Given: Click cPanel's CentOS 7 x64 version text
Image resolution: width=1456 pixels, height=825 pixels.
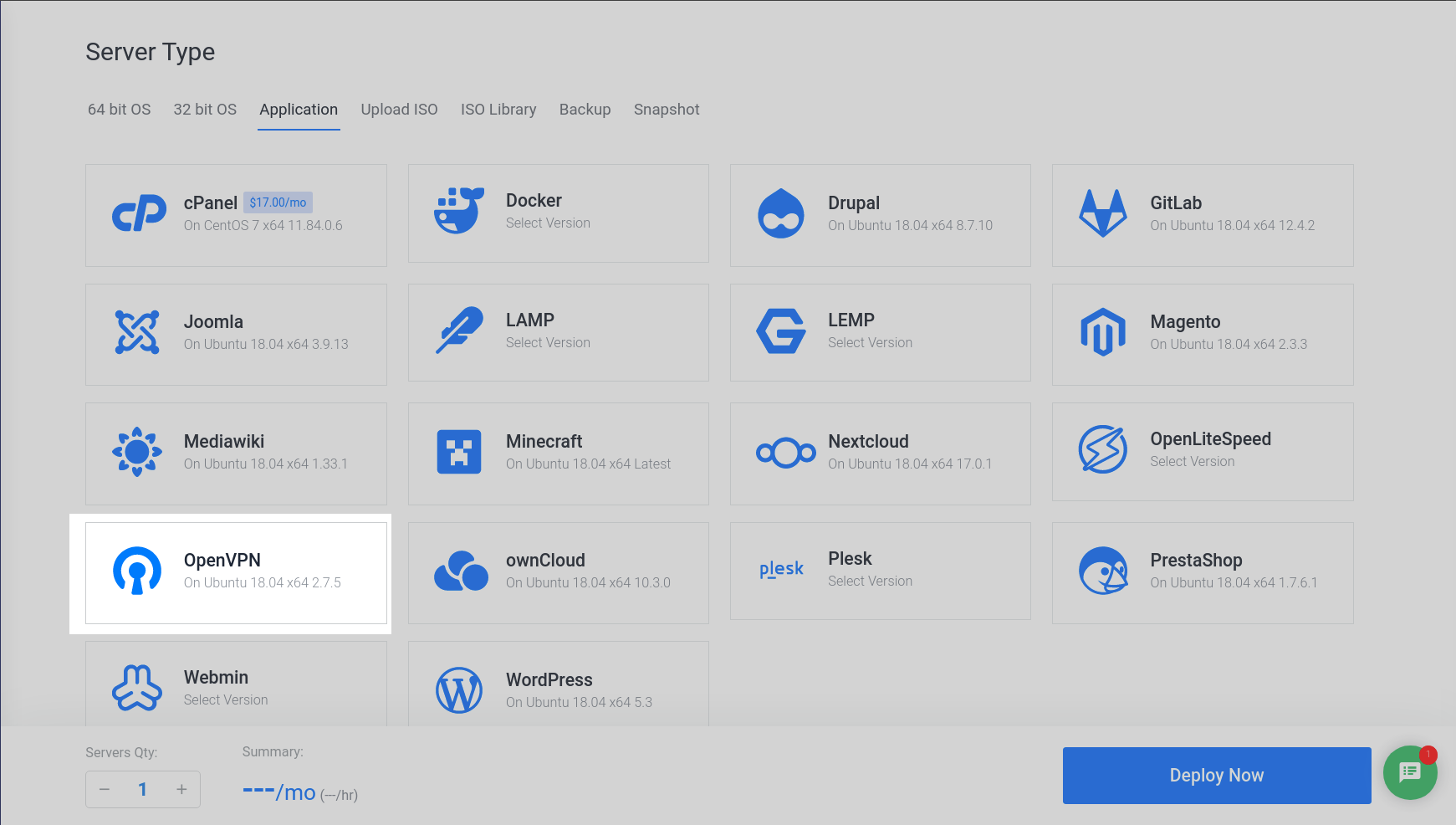Looking at the screenshot, I should click(x=263, y=226).
